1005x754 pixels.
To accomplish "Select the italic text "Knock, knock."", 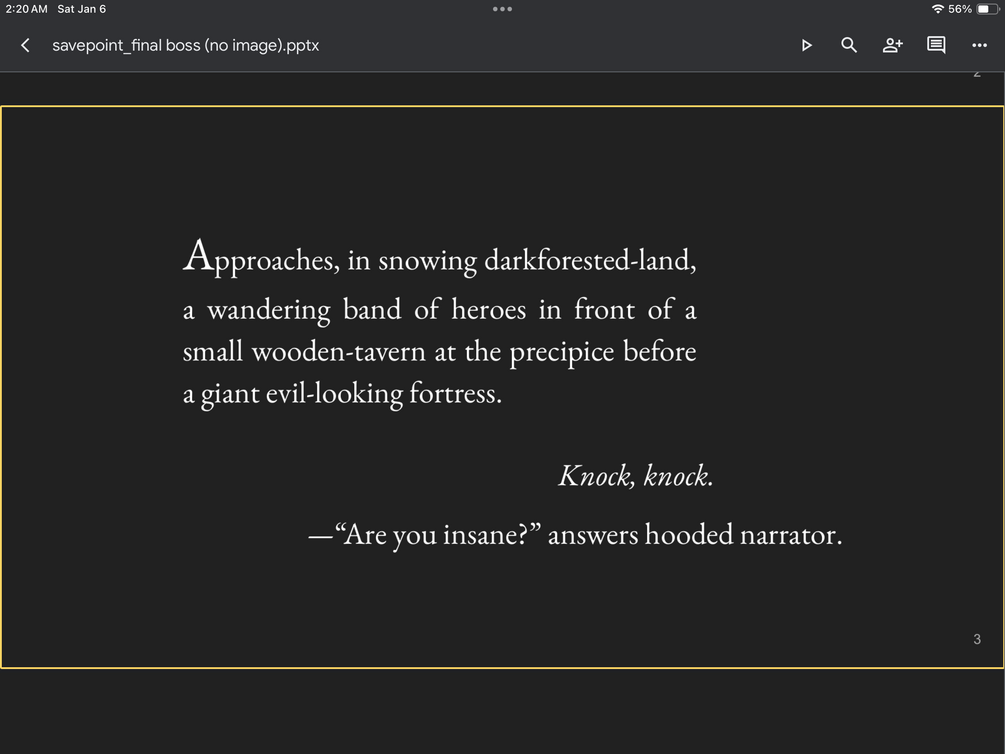I will pos(636,476).
